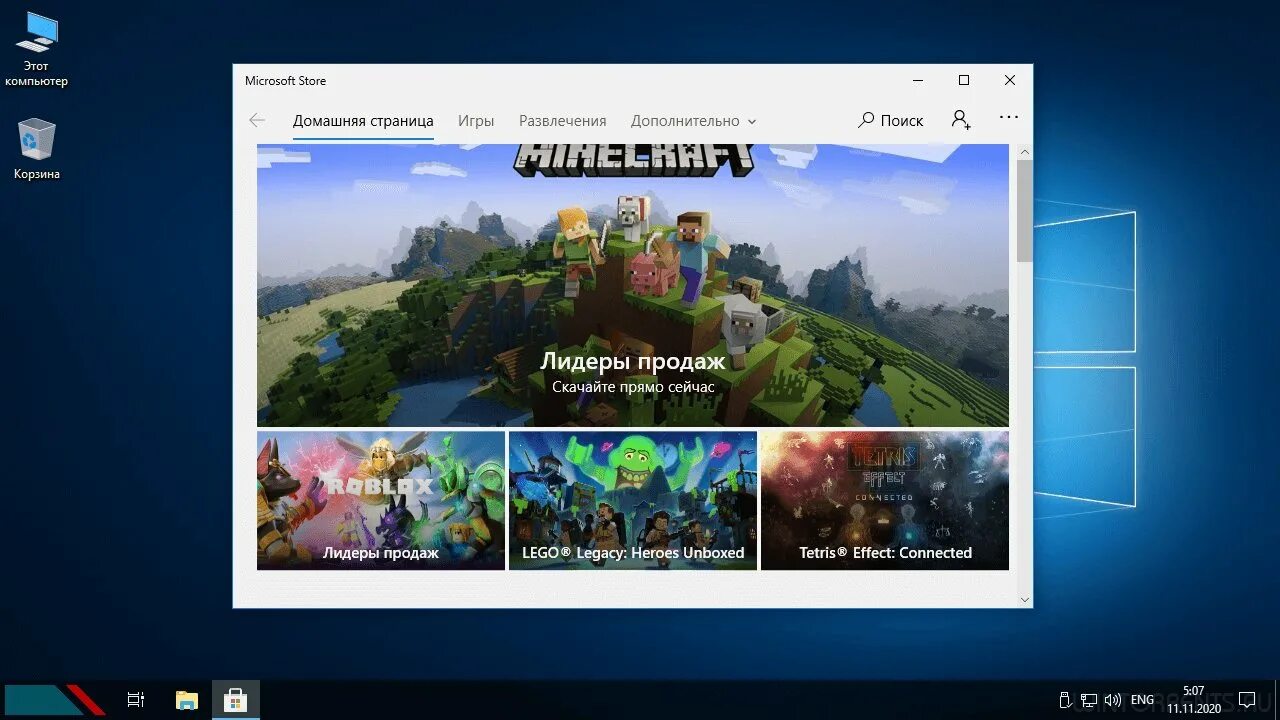Open This PC desktop icon
Image resolution: width=1280 pixels, height=720 pixels.
[37, 49]
